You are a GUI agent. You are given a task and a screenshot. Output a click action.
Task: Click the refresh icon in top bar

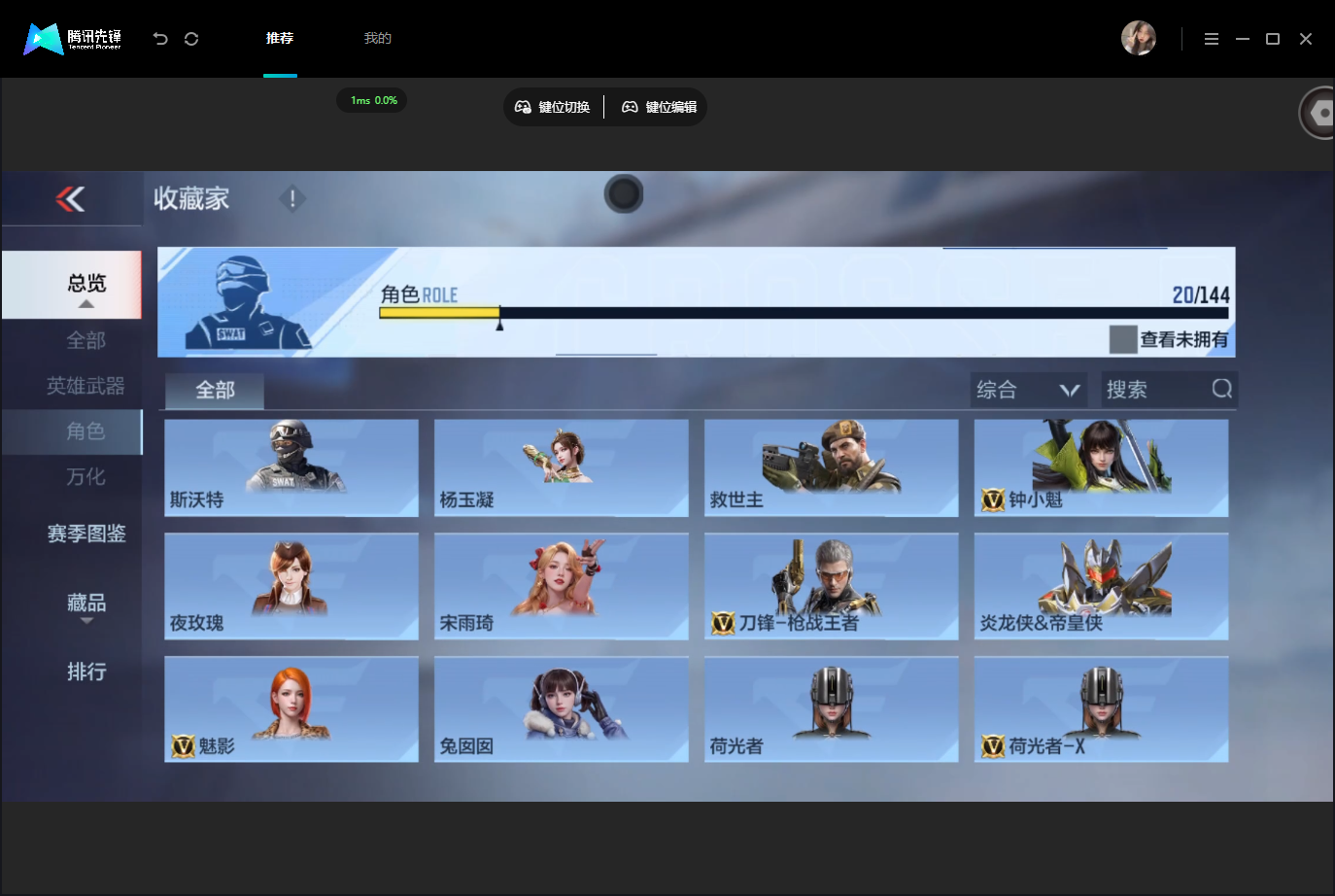coord(191,39)
